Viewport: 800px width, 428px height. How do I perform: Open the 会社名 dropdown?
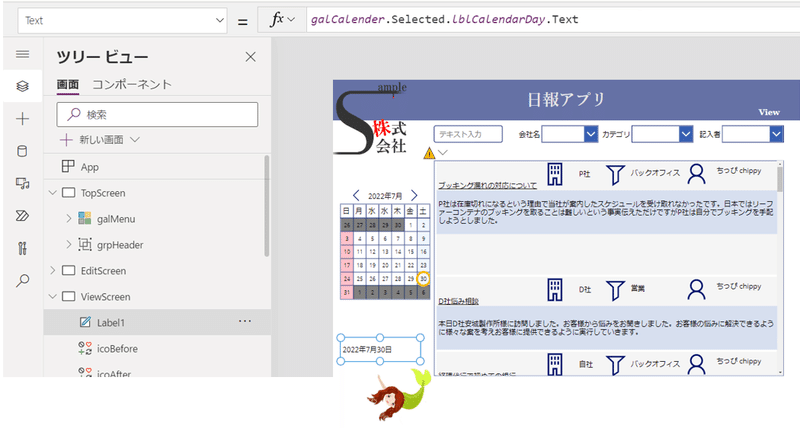click(590, 134)
